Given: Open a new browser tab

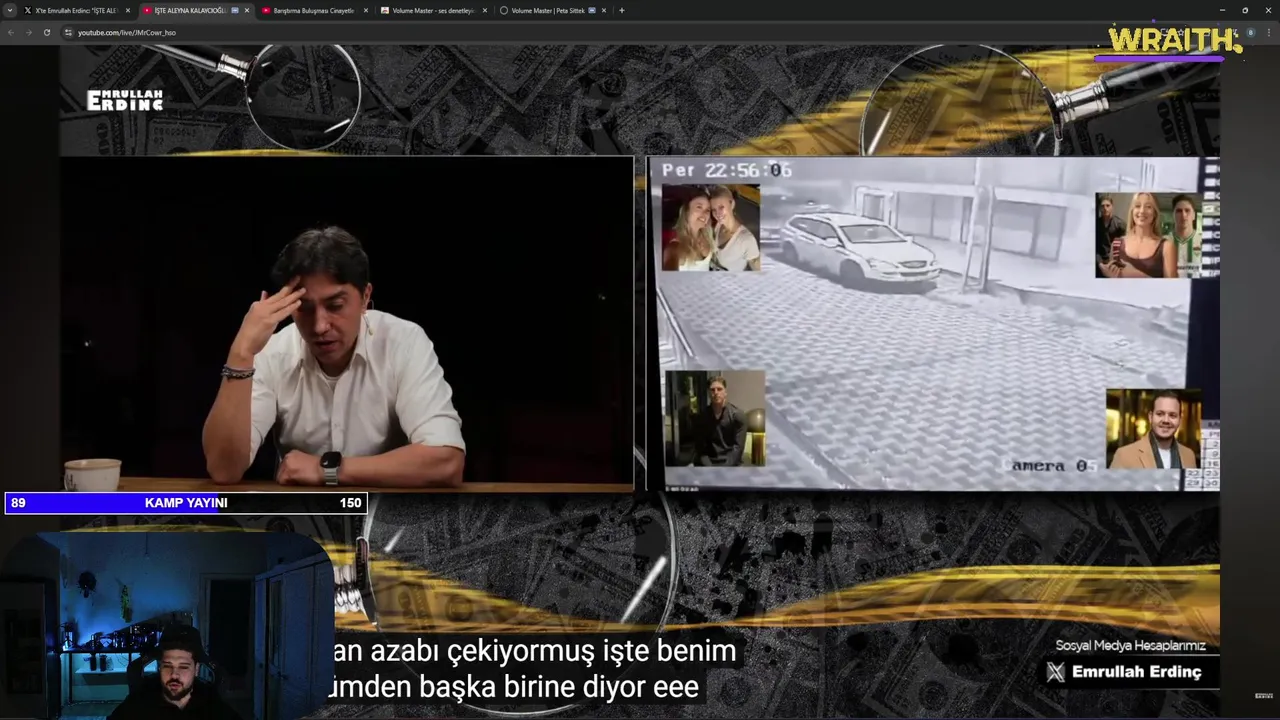Looking at the screenshot, I should pos(621,10).
